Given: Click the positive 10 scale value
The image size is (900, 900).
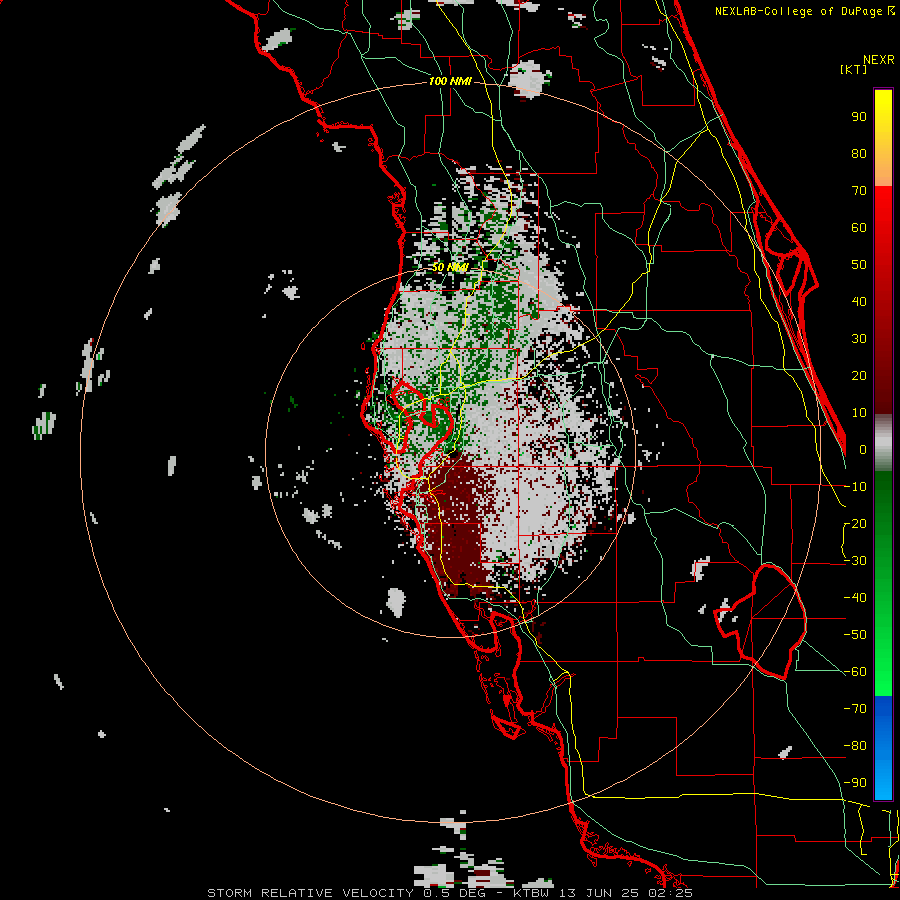Looking at the screenshot, I should click(x=859, y=413).
